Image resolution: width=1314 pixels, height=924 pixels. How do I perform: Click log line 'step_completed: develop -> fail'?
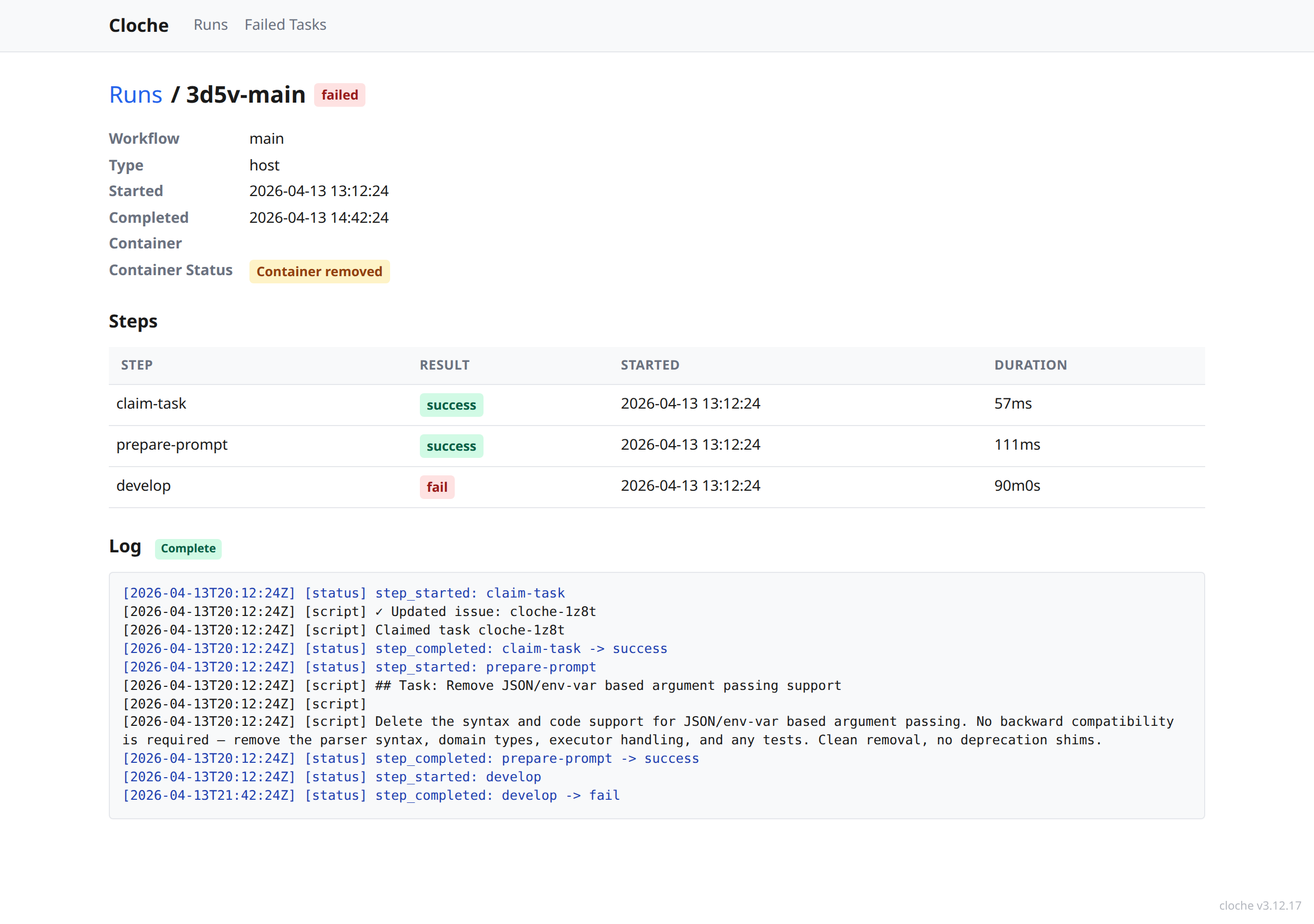coord(371,795)
